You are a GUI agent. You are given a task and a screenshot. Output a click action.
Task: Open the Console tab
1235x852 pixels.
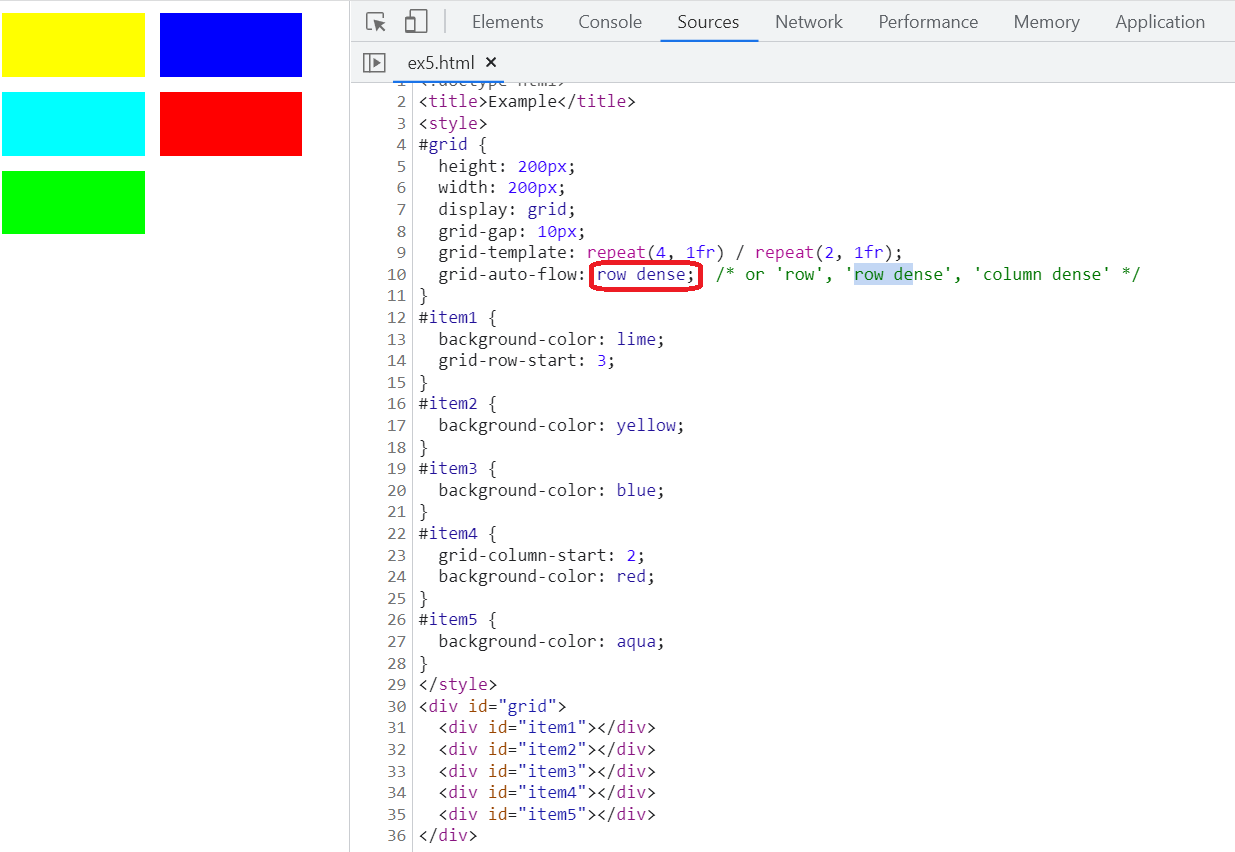pyautogui.click(x=609, y=22)
